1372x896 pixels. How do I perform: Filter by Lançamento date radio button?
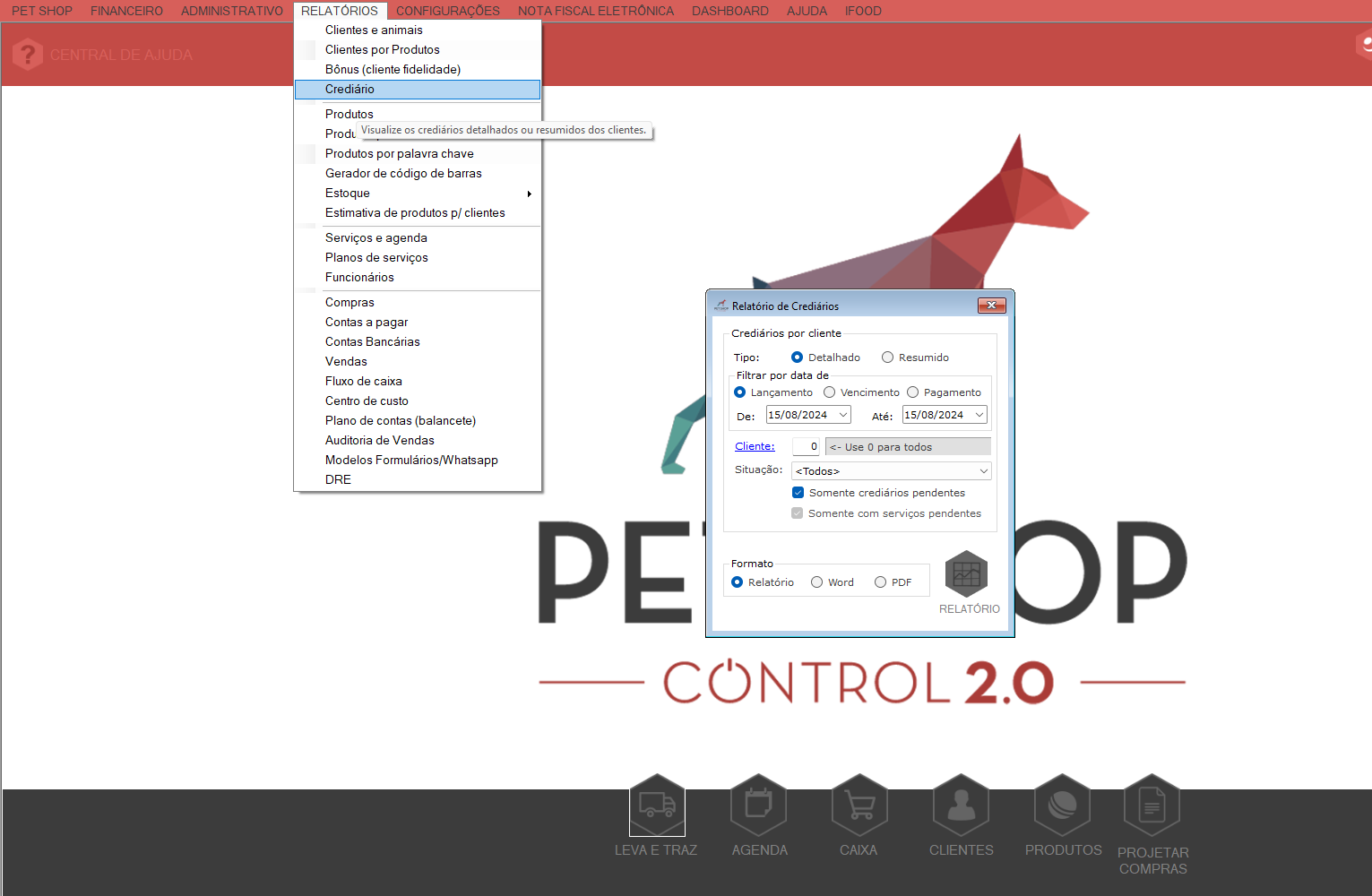pyautogui.click(x=739, y=392)
